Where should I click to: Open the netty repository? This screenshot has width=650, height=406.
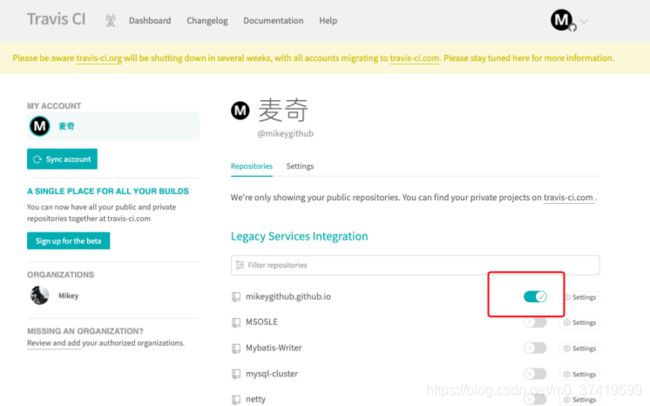point(255,399)
